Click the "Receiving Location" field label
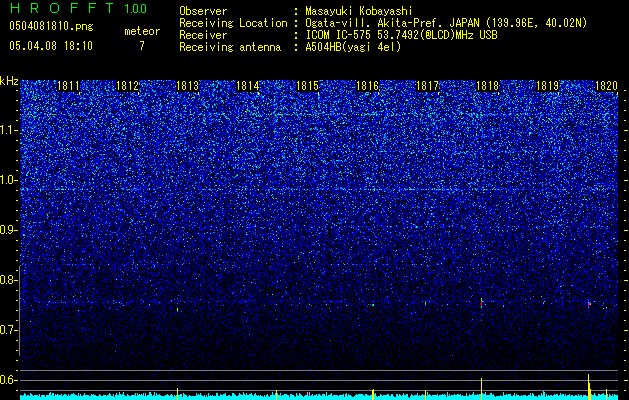The height and width of the screenshot is (400, 629). pyautogui.click(x=233, y=23)
